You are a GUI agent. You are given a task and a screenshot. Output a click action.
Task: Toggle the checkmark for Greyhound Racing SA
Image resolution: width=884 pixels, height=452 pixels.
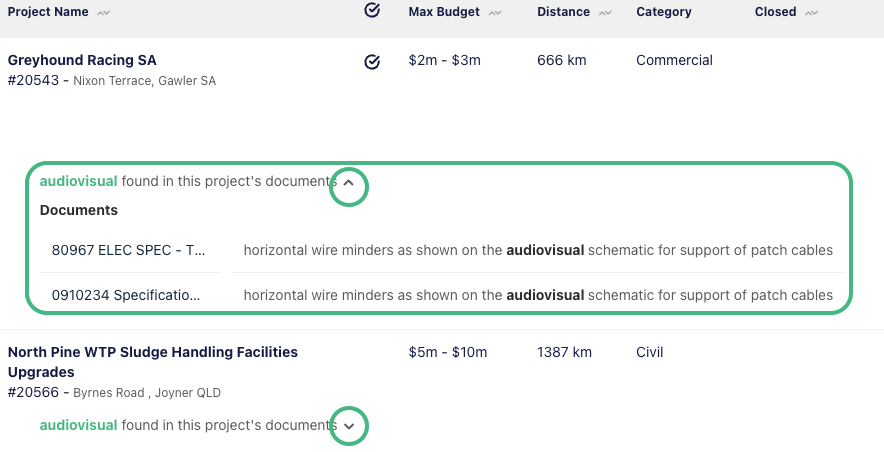tap(372, 62)
